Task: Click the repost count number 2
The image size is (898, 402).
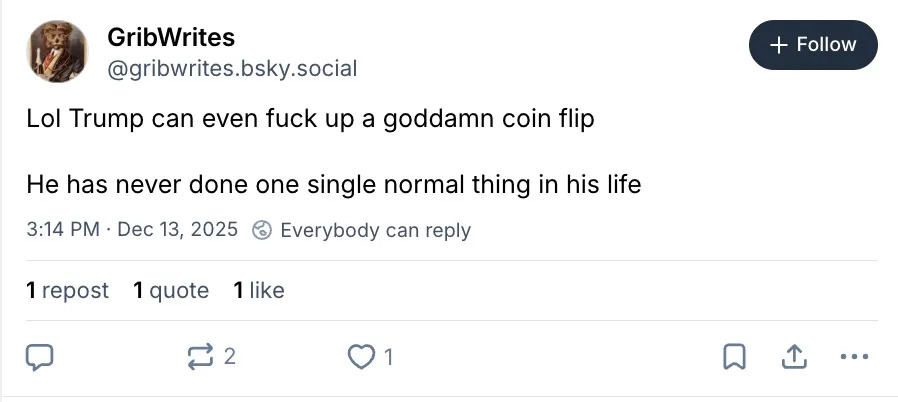Action: (x=230, y=356)
